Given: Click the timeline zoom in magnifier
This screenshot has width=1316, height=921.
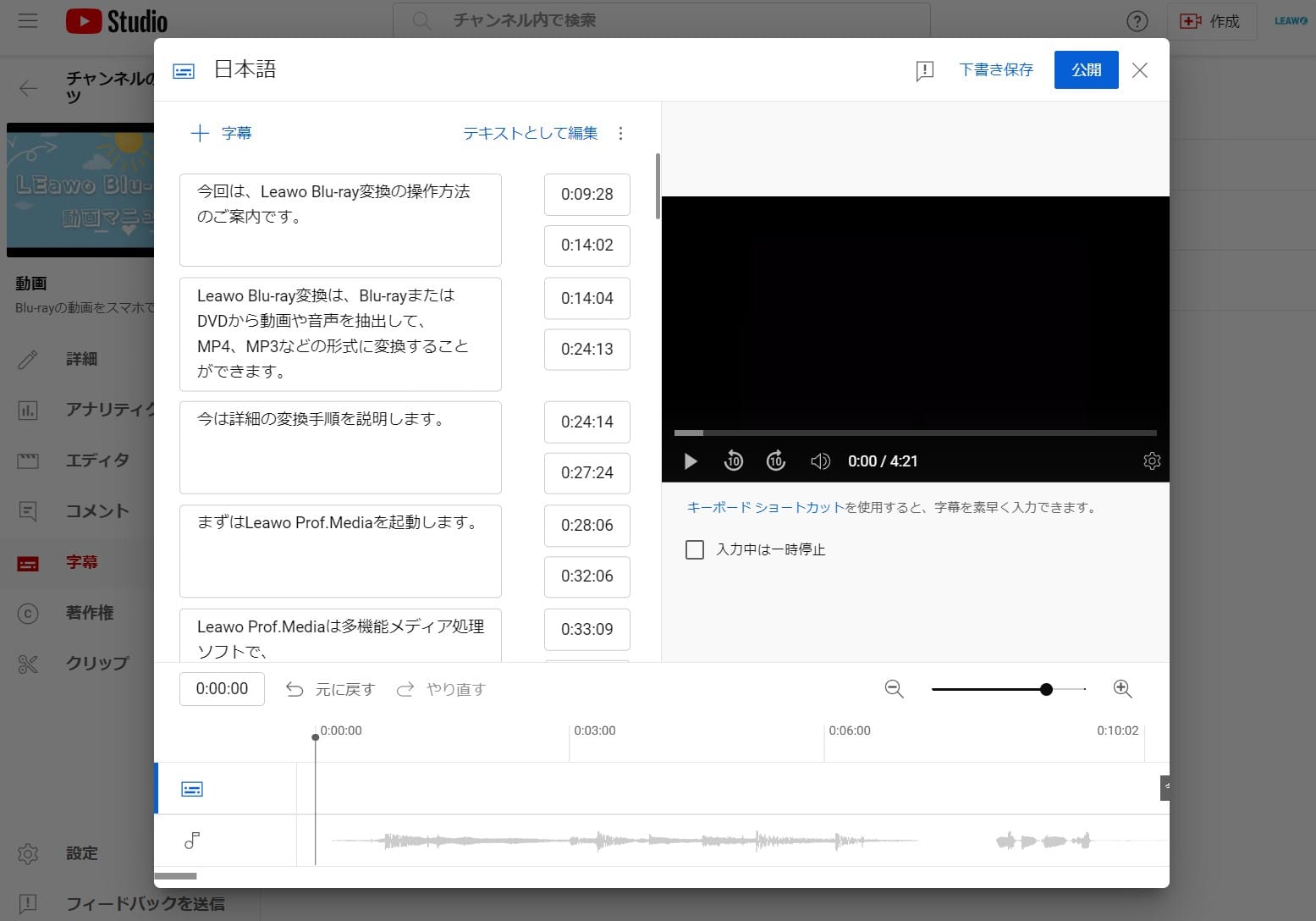Looking at the screenshot, I should pos(1122,689).
